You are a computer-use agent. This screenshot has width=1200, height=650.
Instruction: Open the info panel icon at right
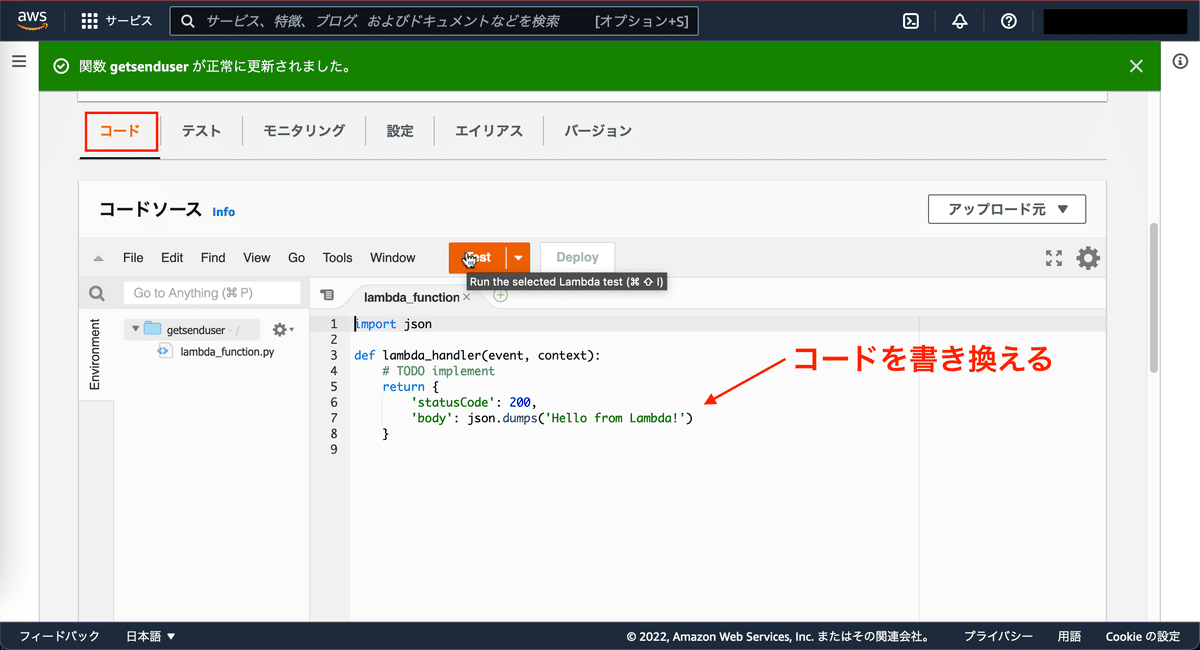coord(1180,62)
